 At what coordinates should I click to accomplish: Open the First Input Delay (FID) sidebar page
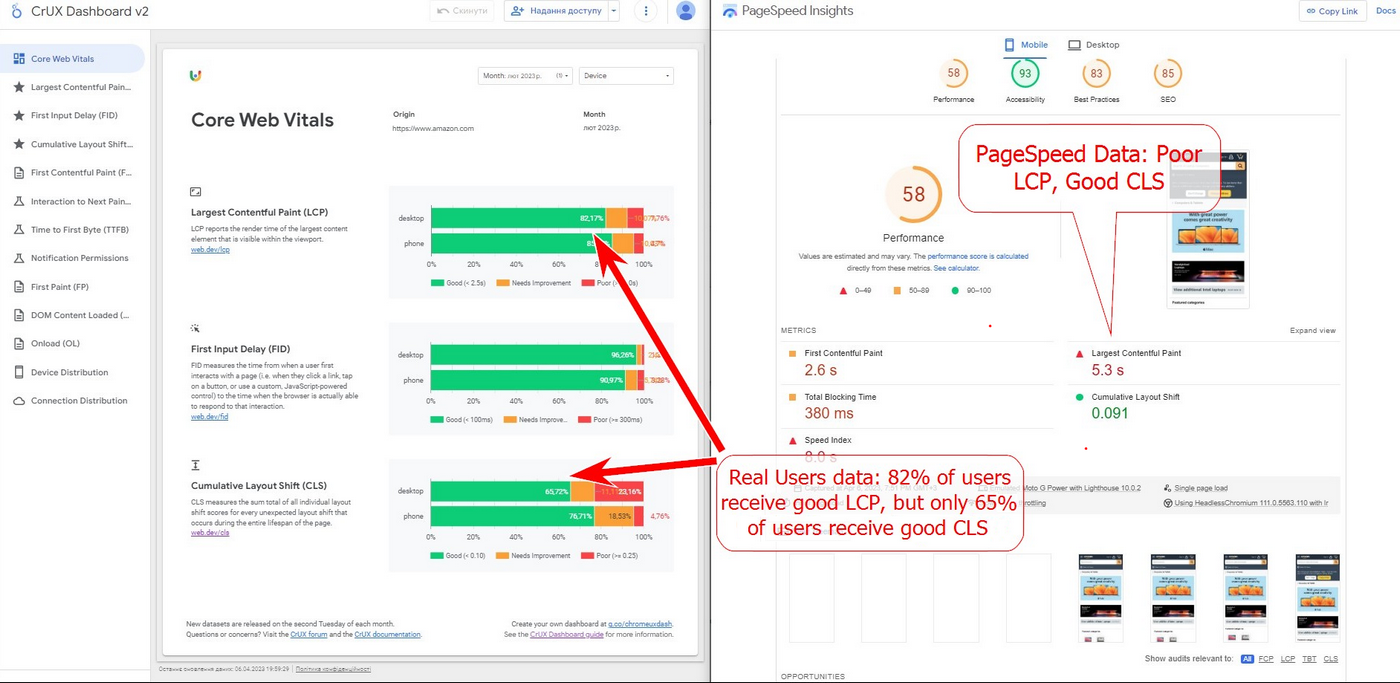click(x=72, y=116)
